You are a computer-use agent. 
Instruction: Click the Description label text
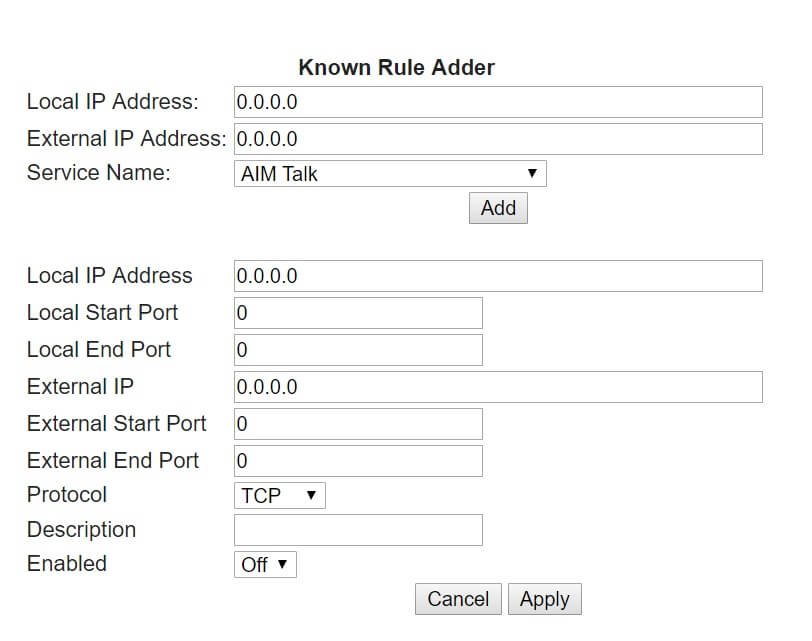click(x=81, y=529)
